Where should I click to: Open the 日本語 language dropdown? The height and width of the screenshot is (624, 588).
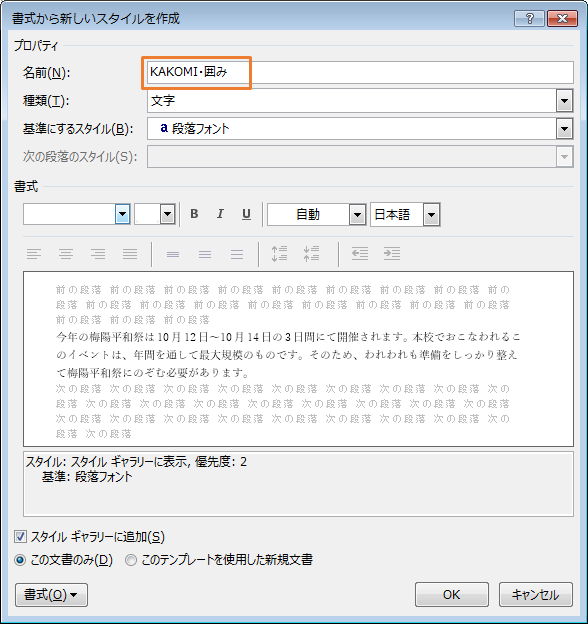point(431,214)
